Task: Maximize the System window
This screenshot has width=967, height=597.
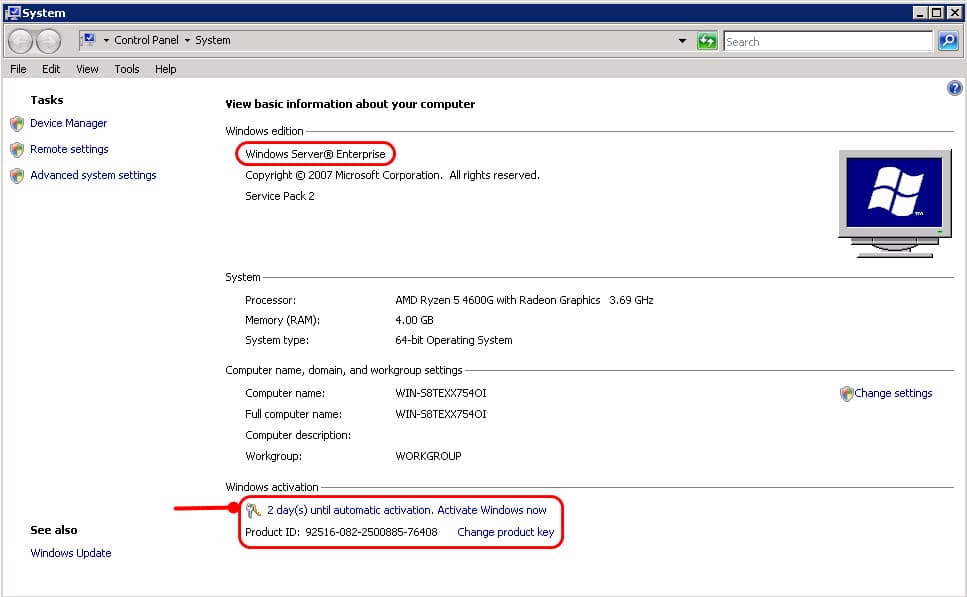Action: tap(936, 12)
